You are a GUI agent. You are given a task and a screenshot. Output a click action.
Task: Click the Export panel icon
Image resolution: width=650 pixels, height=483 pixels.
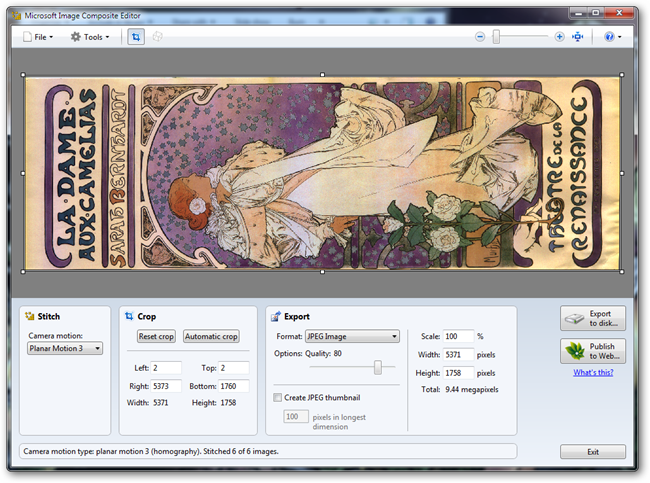tap(276, 317)
